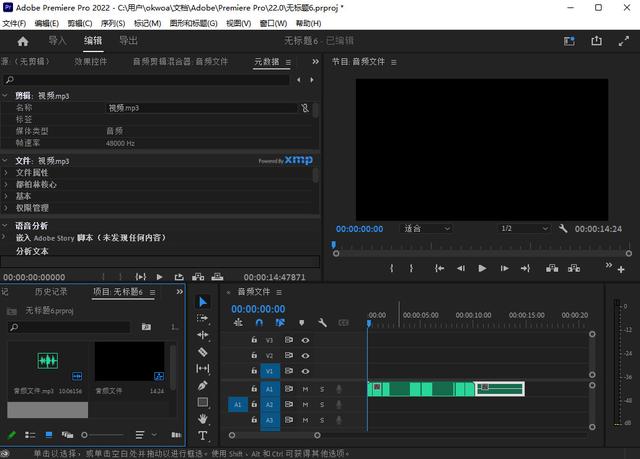Viewport: 640px width, 459px height.
Task: Step forward one frame in program monitor
Action: [504, 268]
